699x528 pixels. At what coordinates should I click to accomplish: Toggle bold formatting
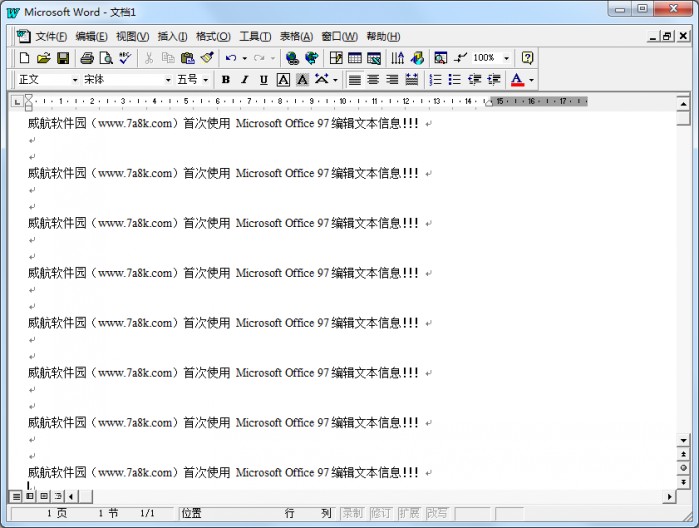(x=226, y=80)
